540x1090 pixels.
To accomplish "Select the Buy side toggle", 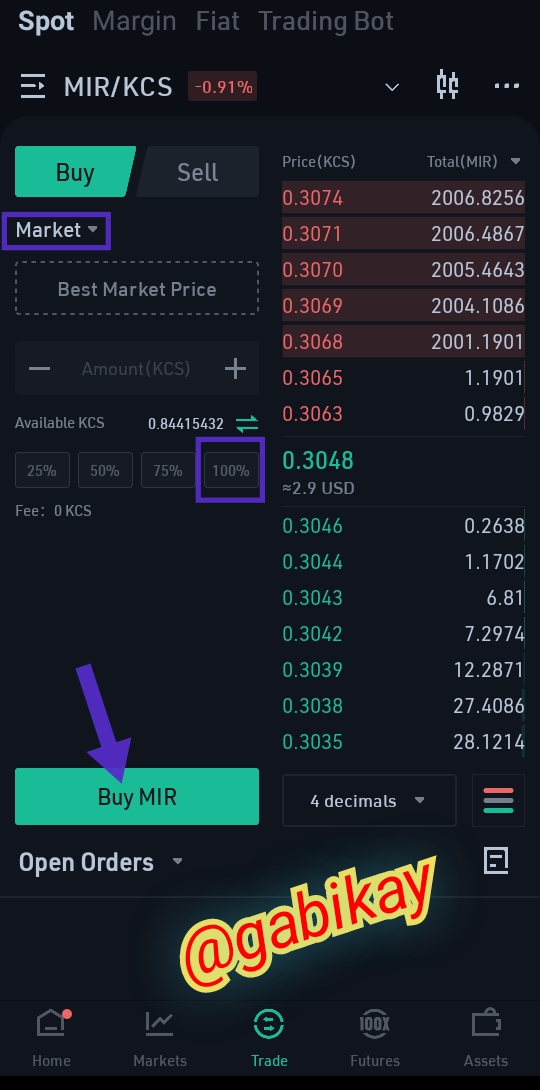I will (74, 172).
